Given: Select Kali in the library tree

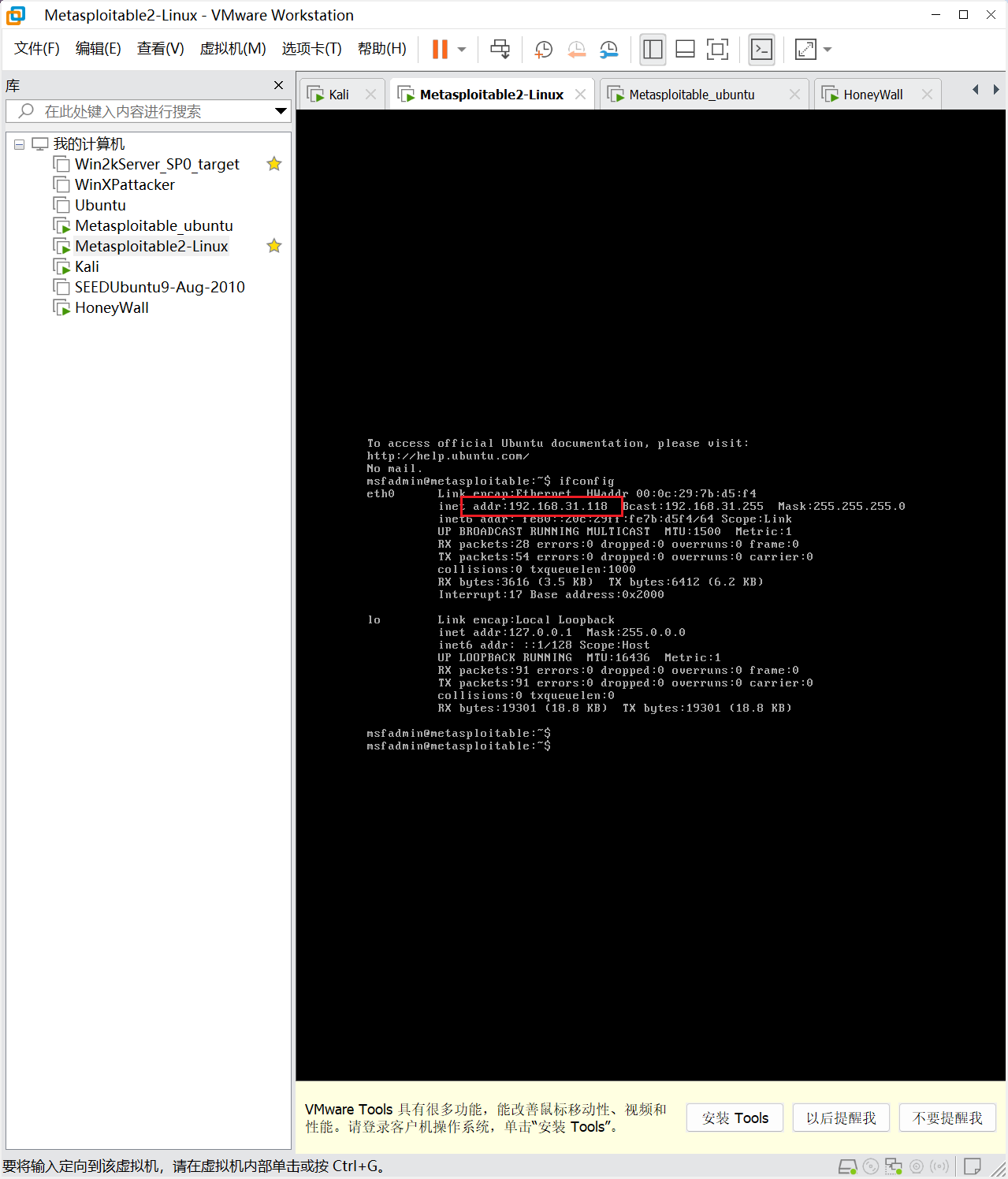Looking at the screenshot, I should (x=87, y=266).
